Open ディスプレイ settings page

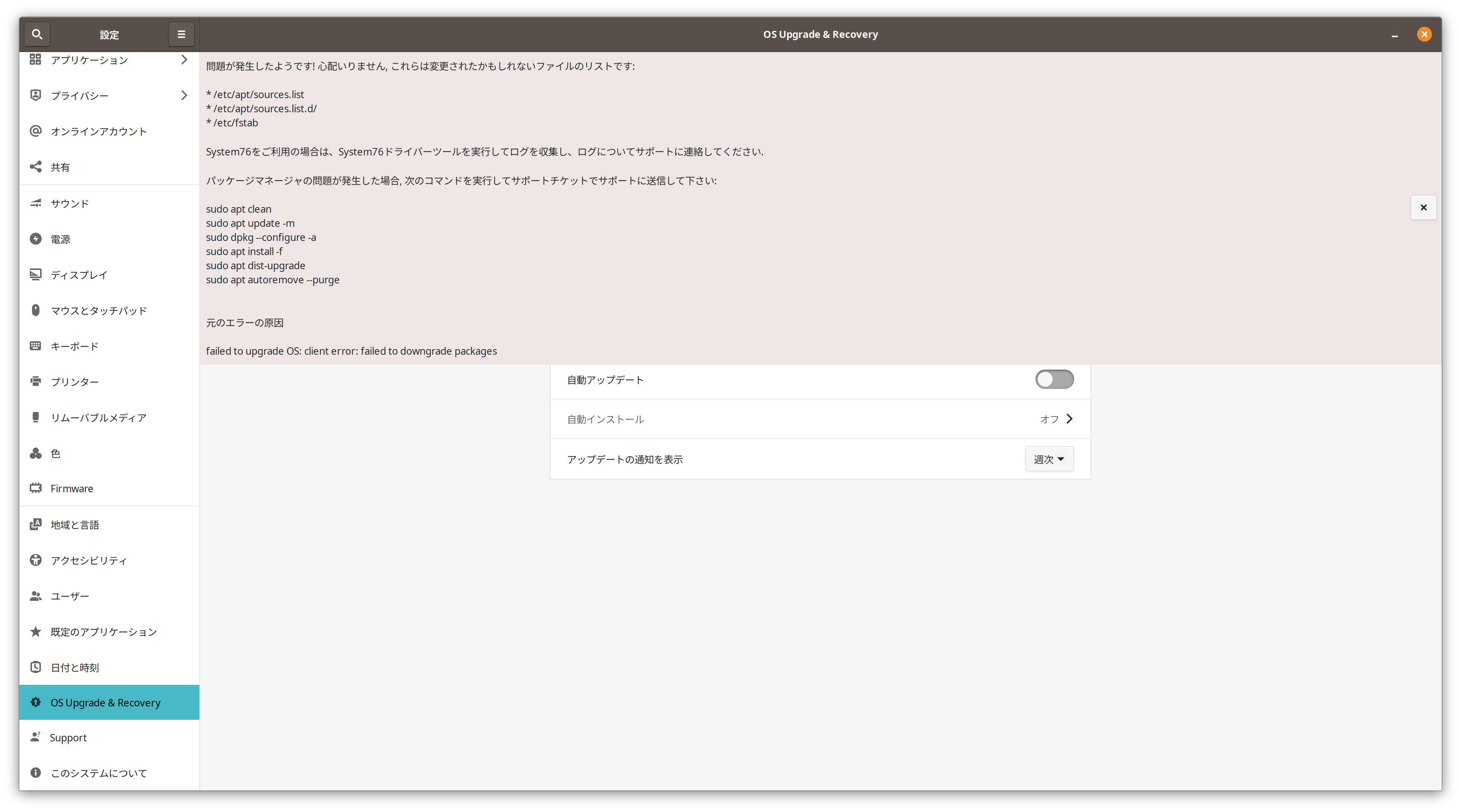point(79,275)
